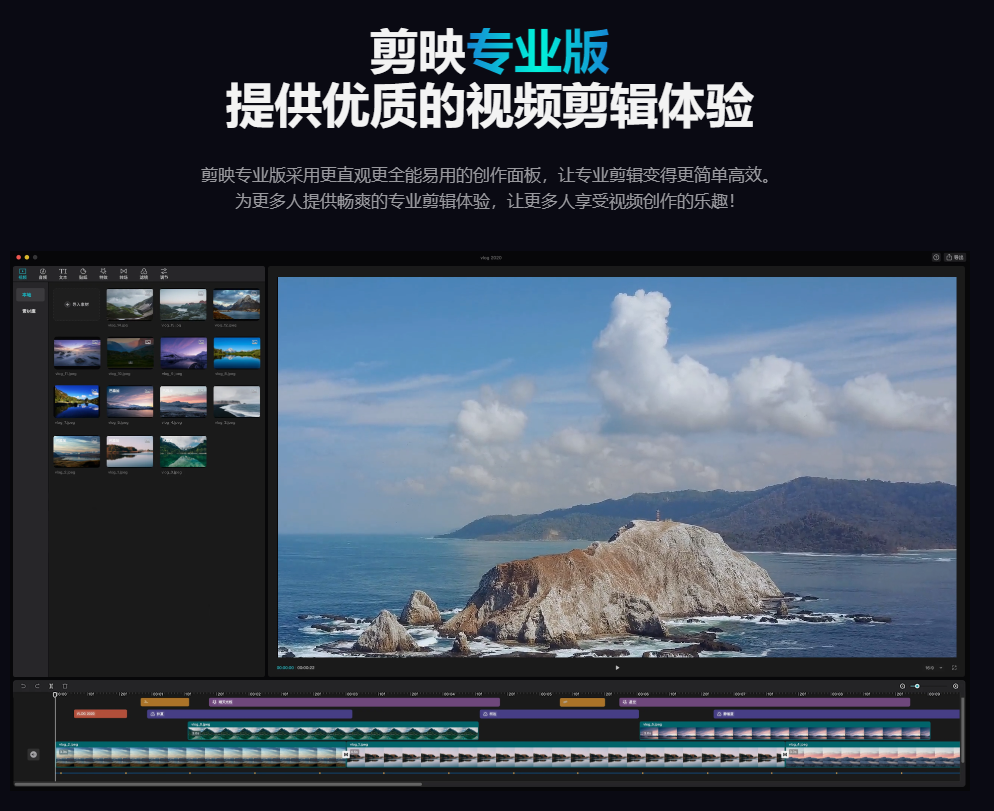Click the undo arrow in timeline toolbar

(x=23, y=686)
